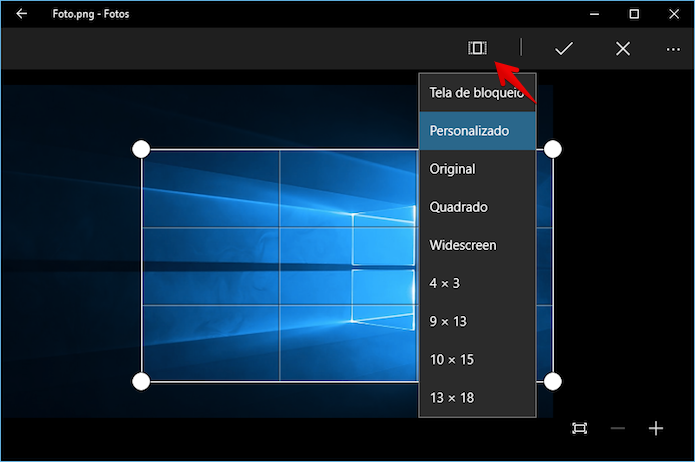The image size is (695, 462).
Task: Select the Original aspect ratio
Action: 477,169
